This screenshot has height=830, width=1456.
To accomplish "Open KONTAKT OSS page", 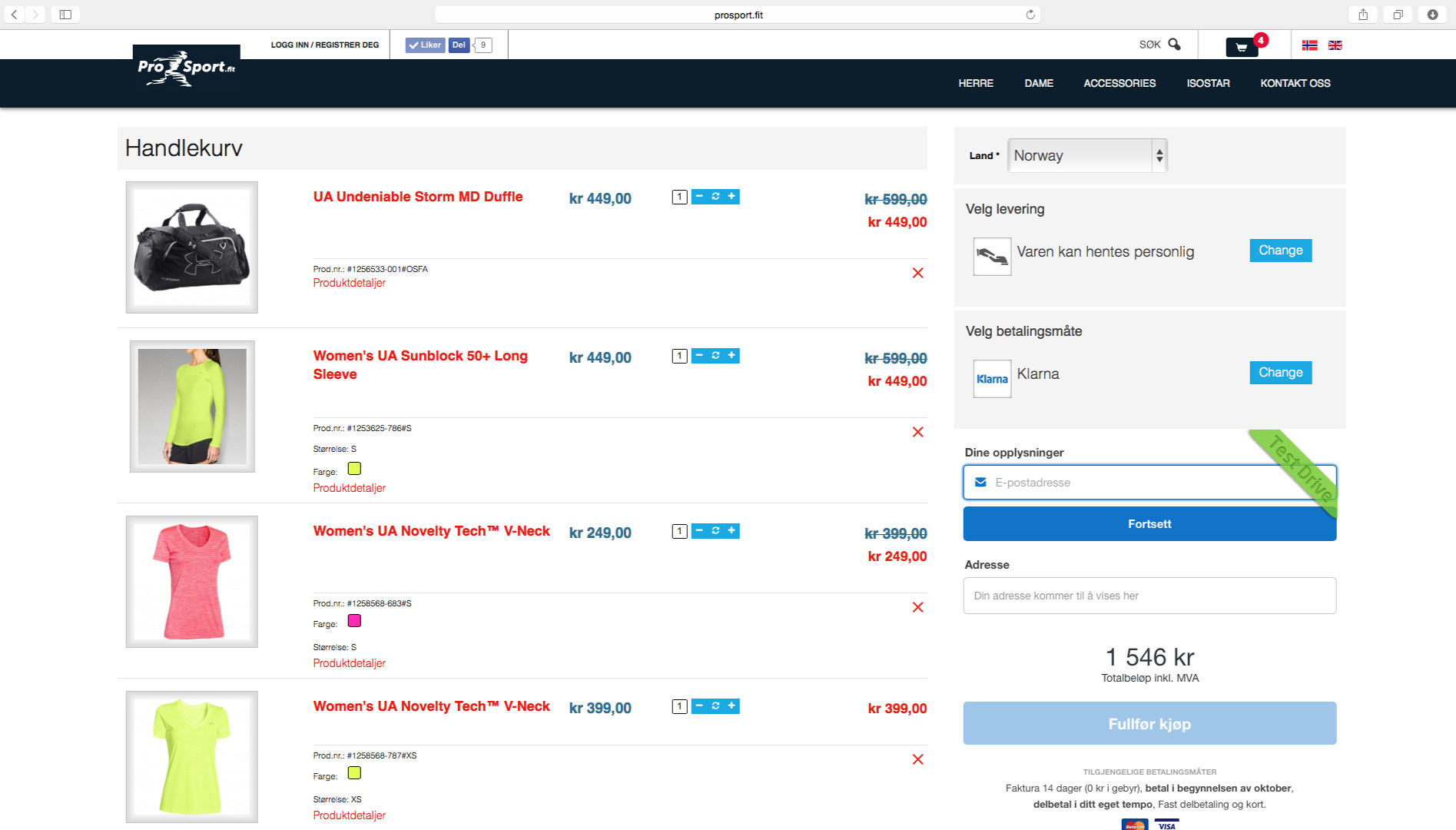I will click(x=1295, y=83).
